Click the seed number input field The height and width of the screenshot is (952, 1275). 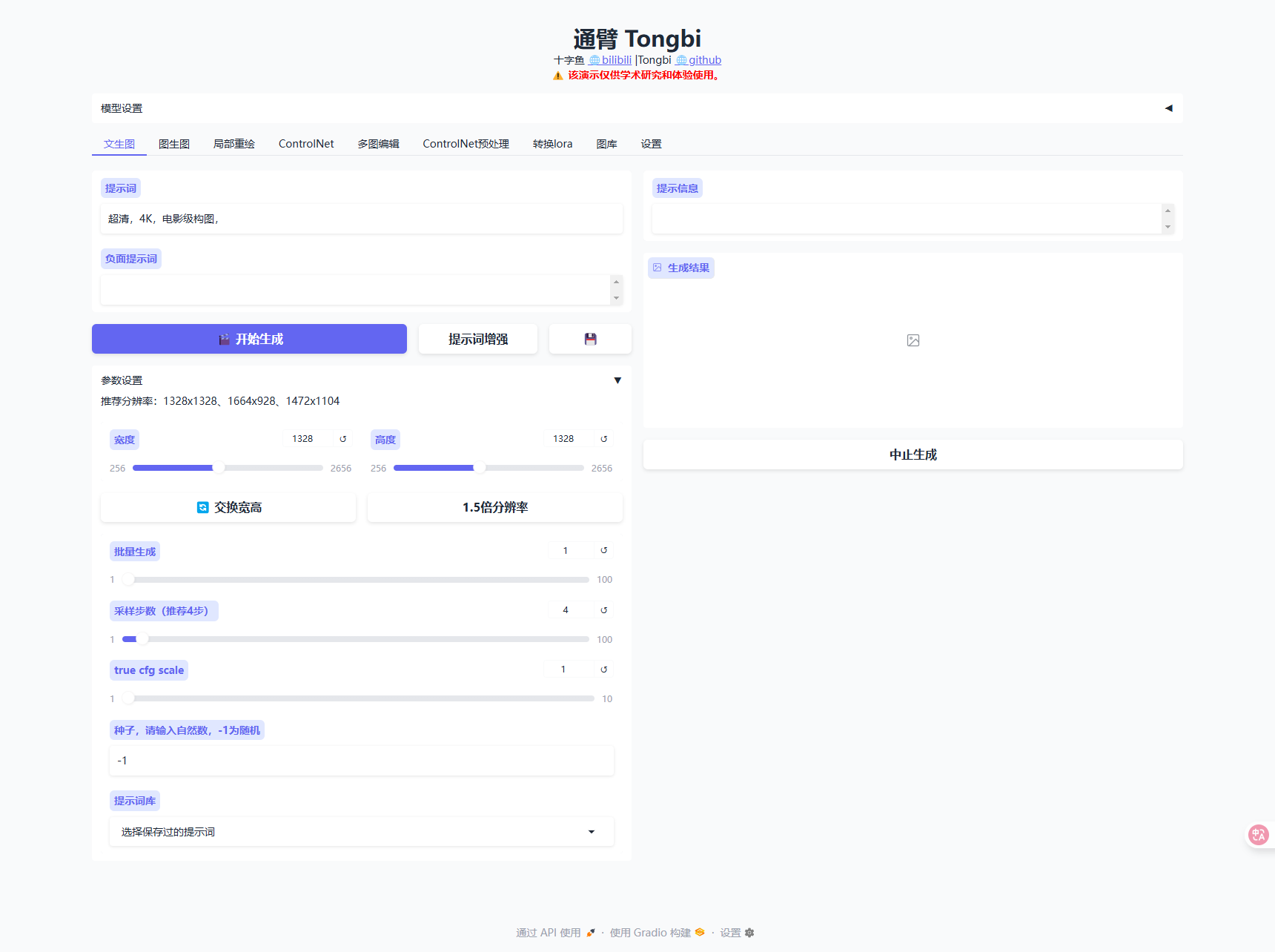click(x=362, y=761)
